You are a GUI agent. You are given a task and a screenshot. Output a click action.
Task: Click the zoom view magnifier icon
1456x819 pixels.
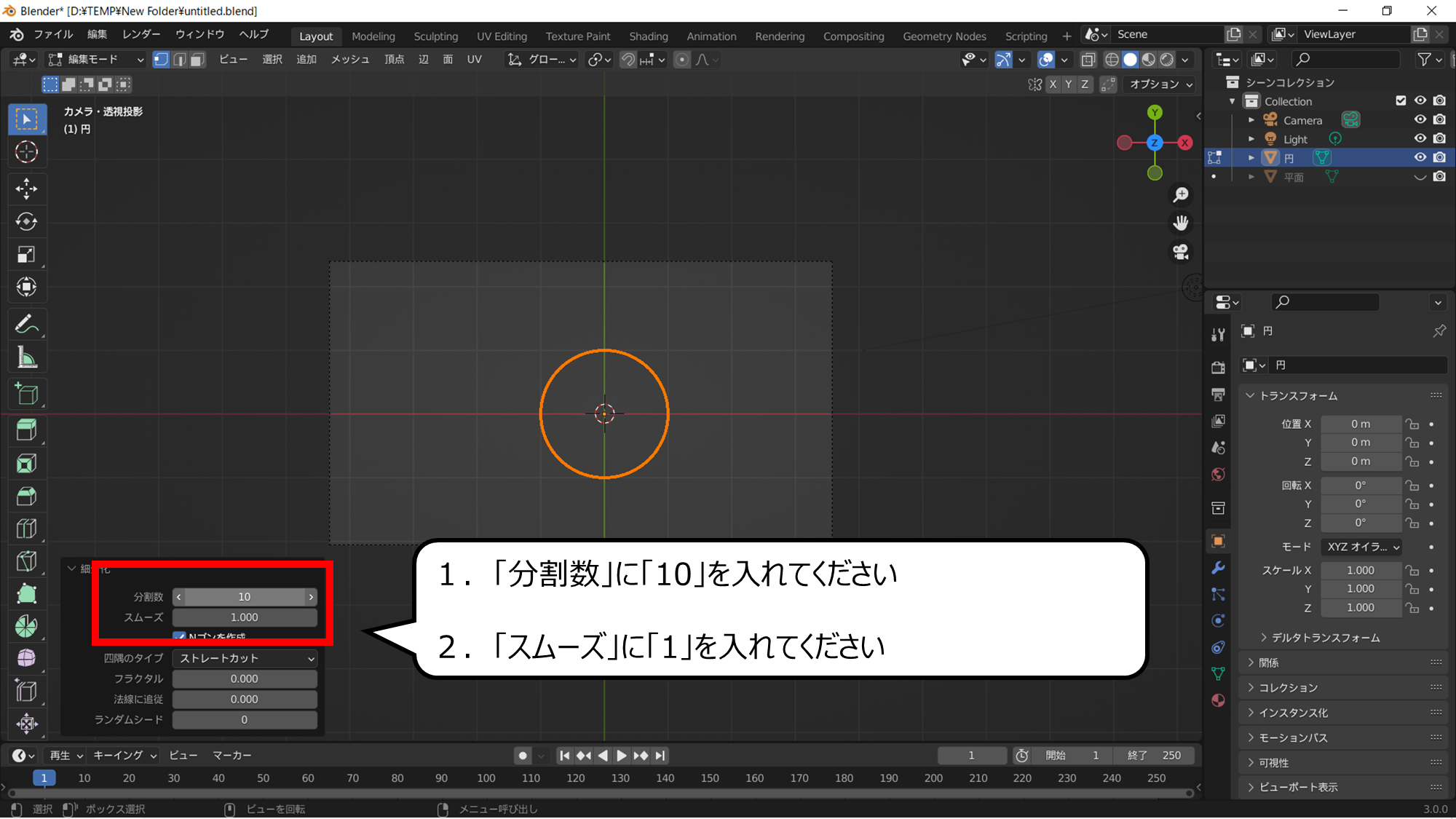click(1181, 195)
